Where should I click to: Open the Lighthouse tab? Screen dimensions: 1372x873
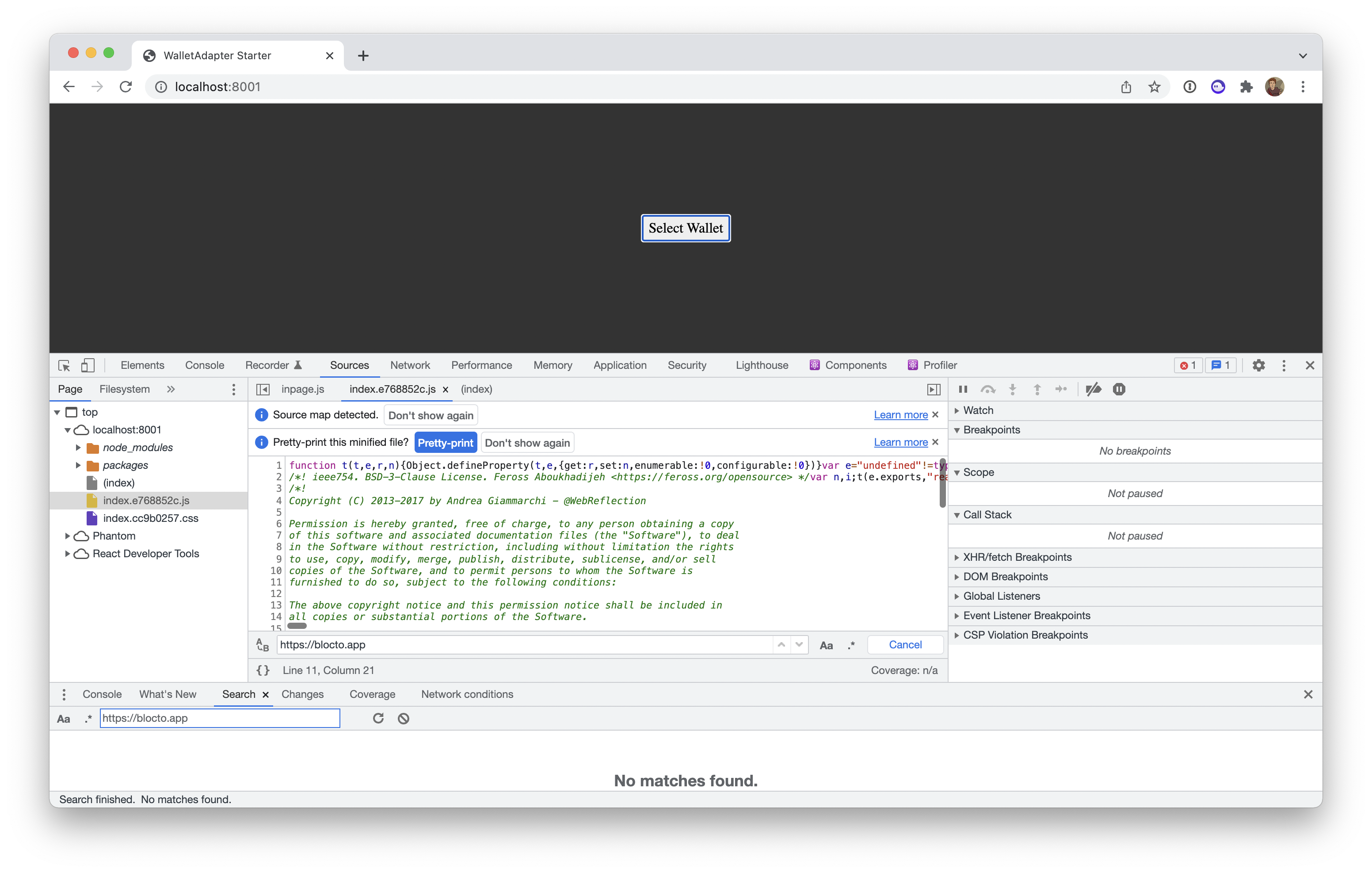762,365
